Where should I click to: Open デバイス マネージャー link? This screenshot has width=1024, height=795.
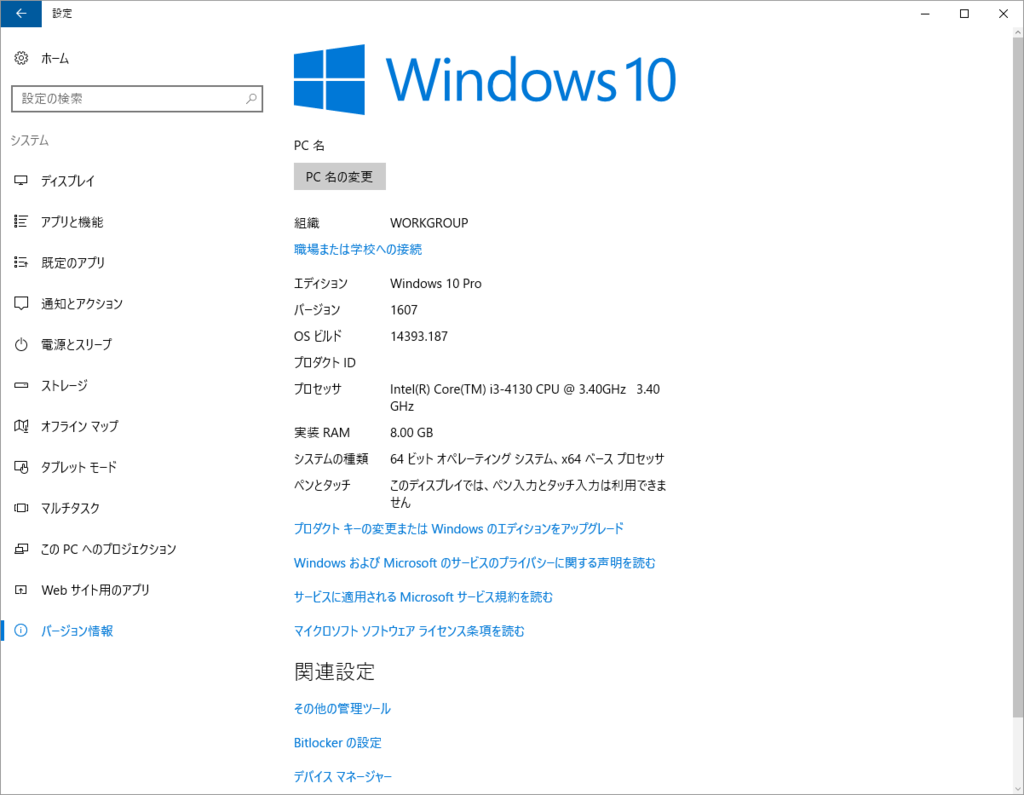(343, 777)
